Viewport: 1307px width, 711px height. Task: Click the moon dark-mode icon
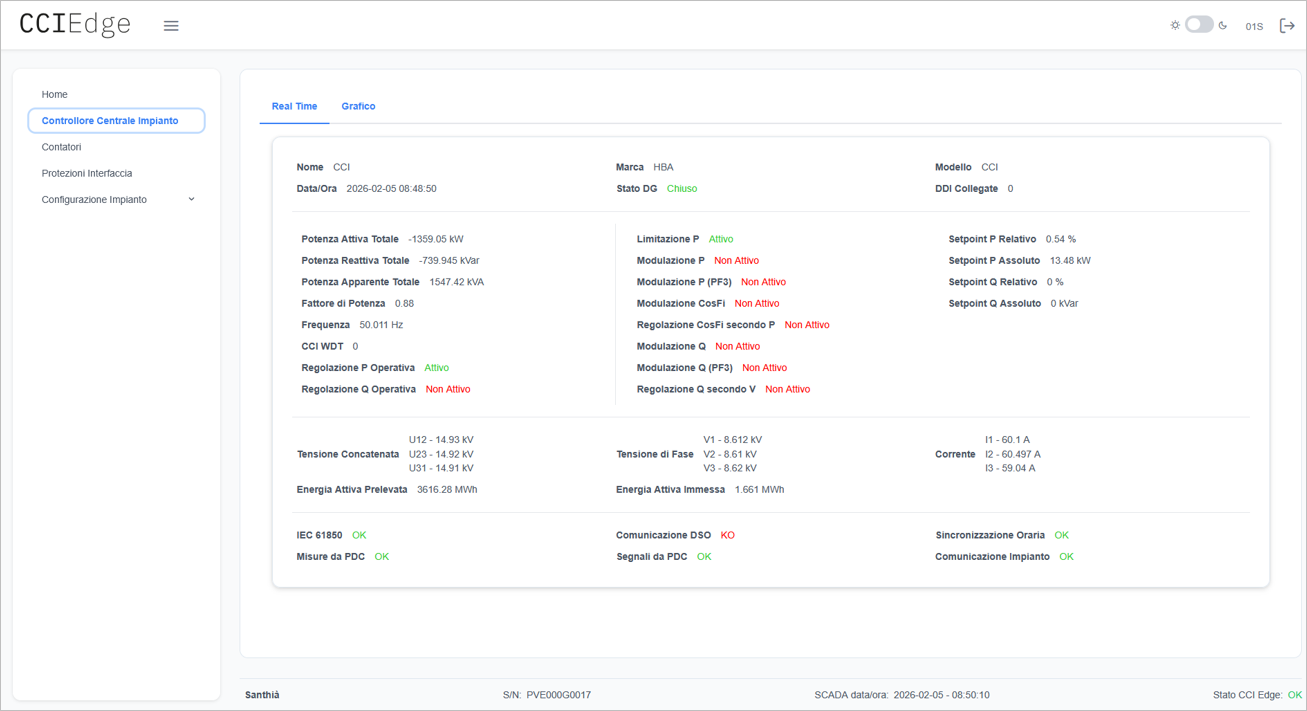1223,26
